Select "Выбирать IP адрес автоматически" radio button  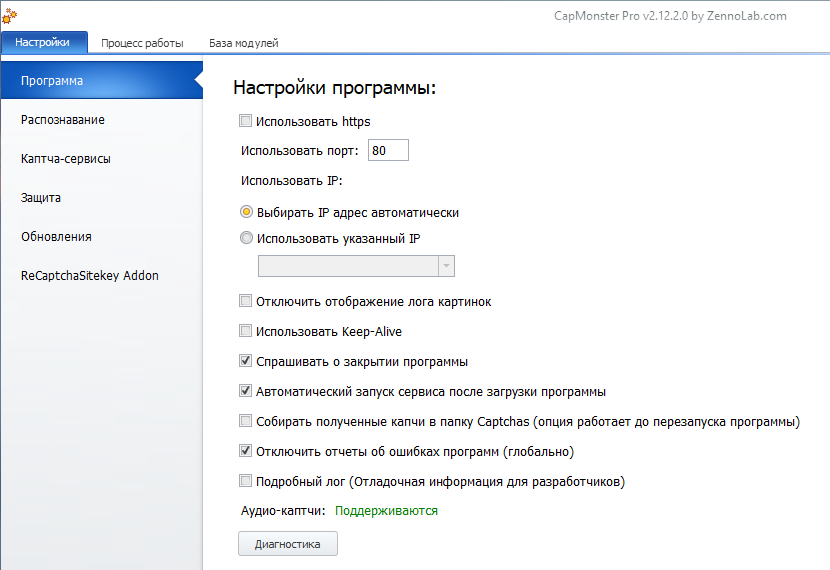246,212
